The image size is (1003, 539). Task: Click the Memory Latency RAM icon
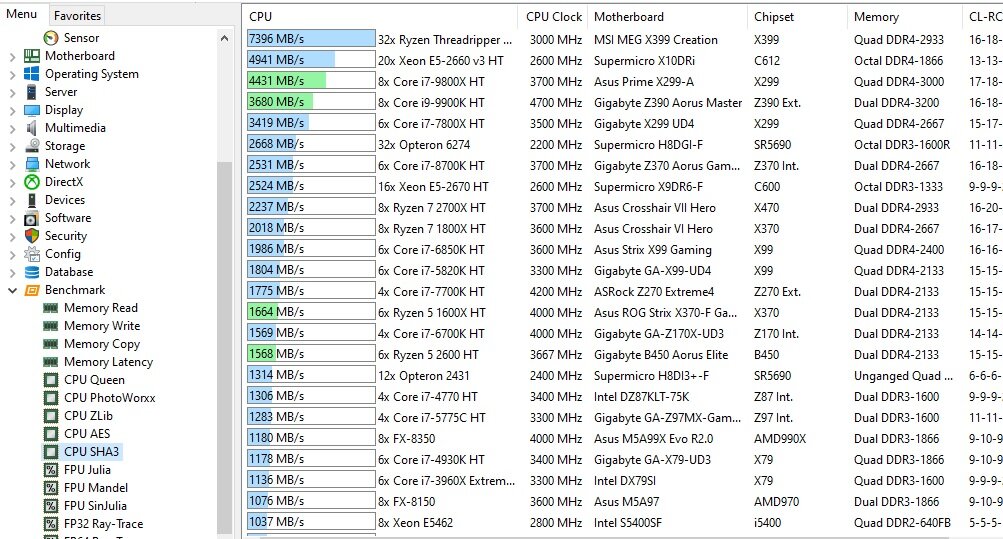[x=51, y=362]
